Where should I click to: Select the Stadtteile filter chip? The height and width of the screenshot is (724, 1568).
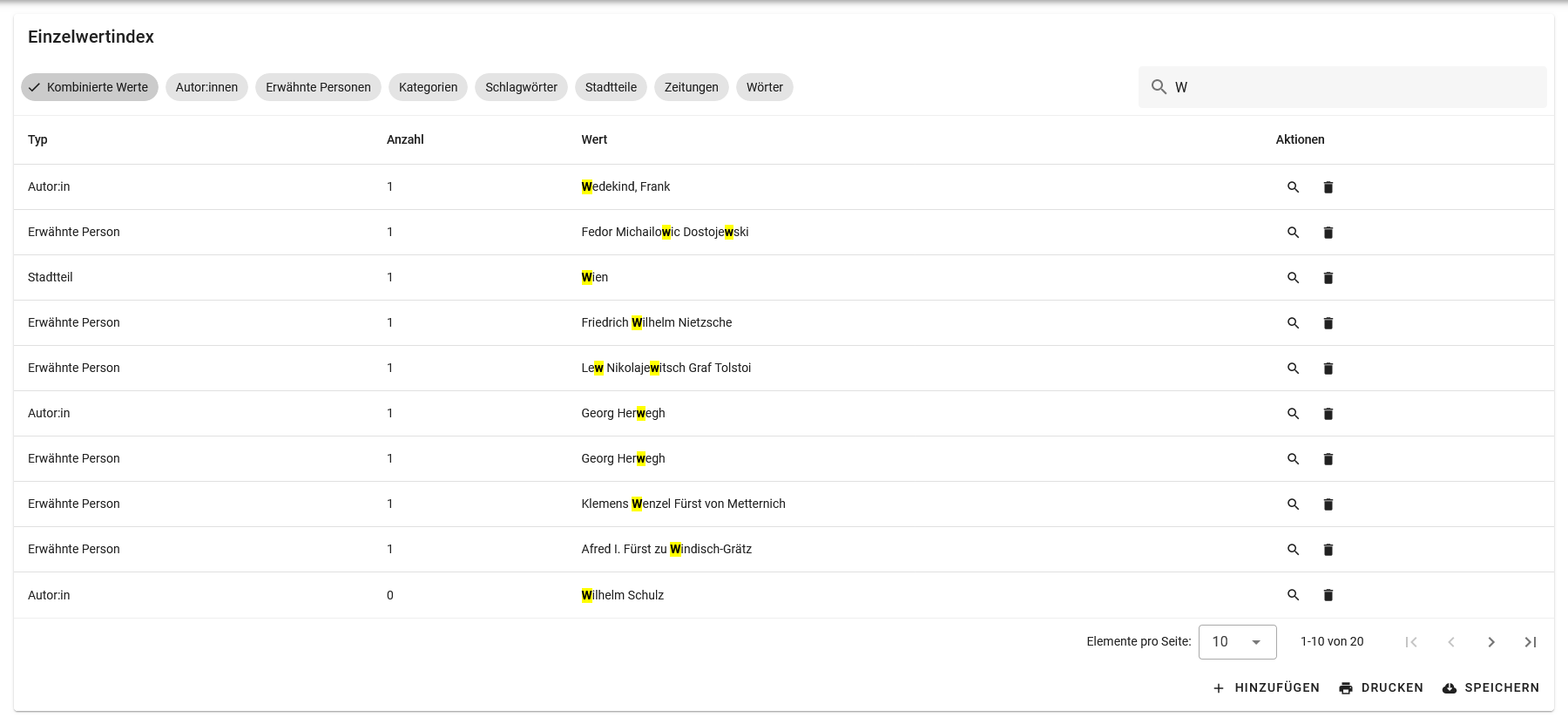point(611,87)
